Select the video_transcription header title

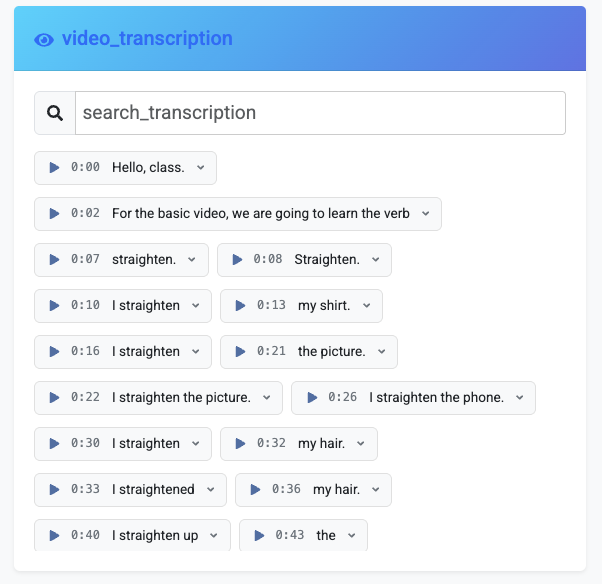click(x=147, y=38)
